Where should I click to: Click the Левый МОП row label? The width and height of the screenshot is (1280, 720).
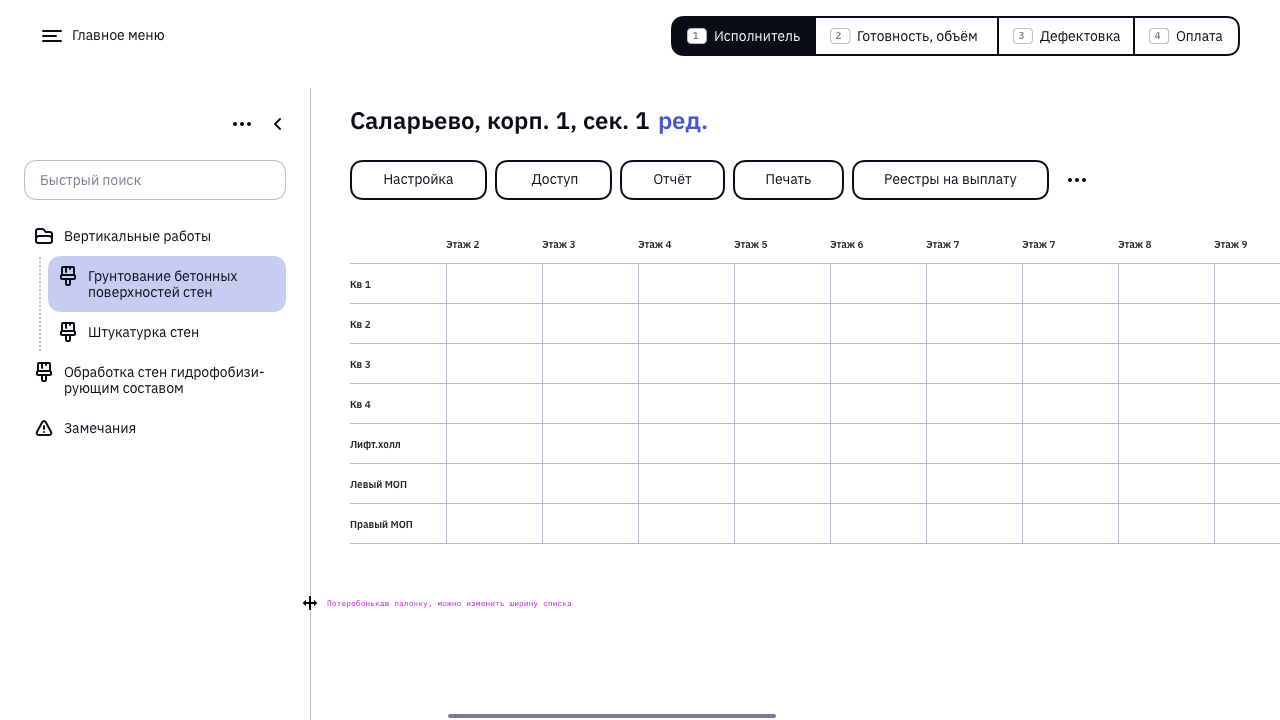point(378,485)
